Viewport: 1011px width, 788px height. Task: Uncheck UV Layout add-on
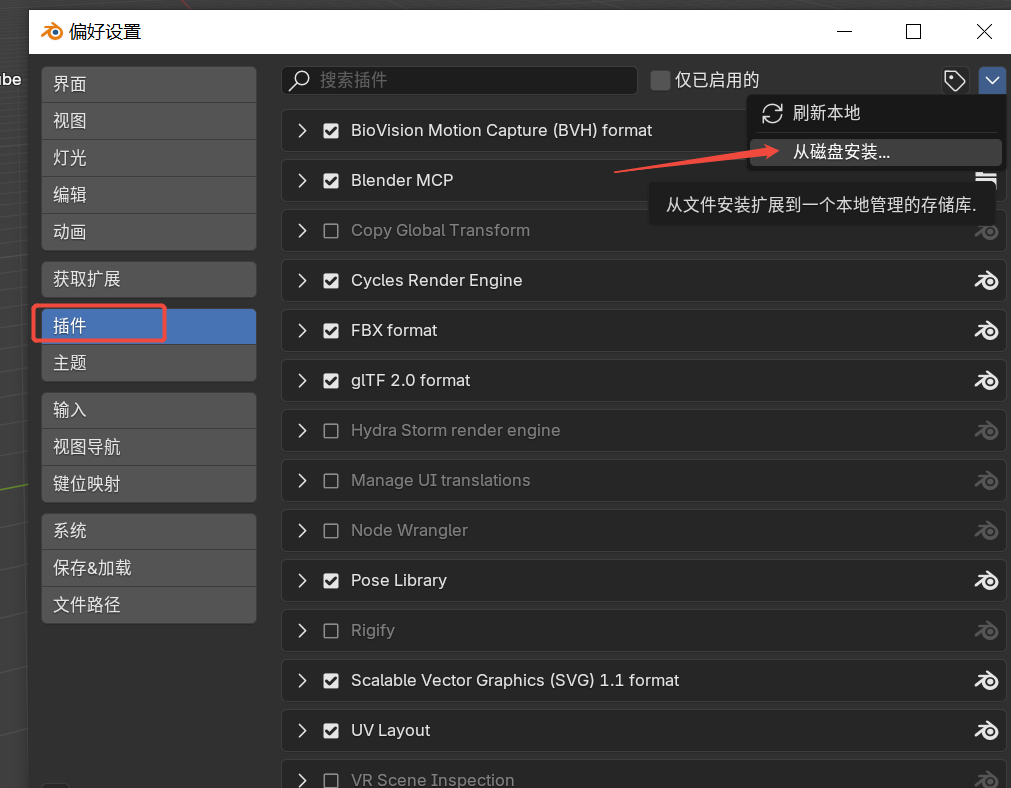pyautogui.click(x=331, y=731)
